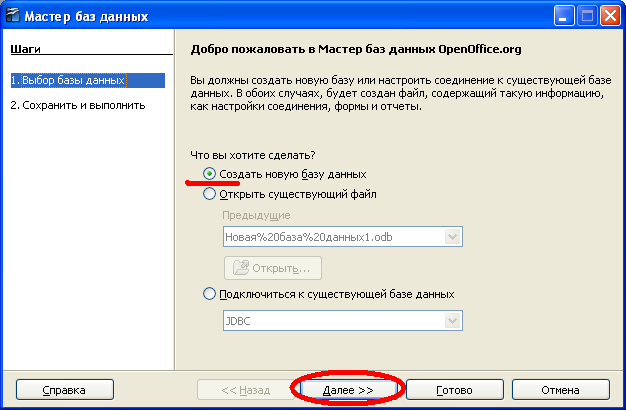Choose Открыть существующий файл radio button
626x410 pixels.
tap(209, 194)
